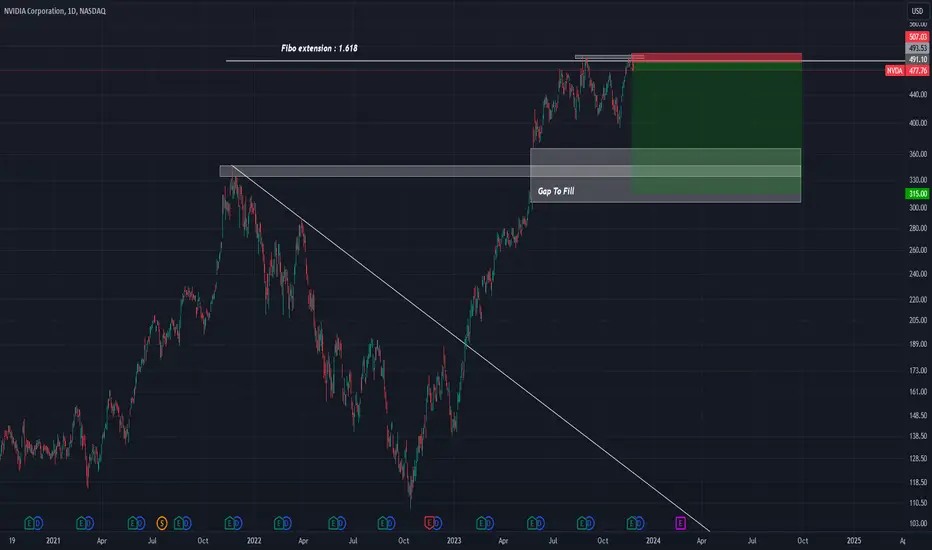Click the earnings E marker between Apr and Jul 2023
The image size is (932, 550).
pyautogui.click(x=532, y=523)
